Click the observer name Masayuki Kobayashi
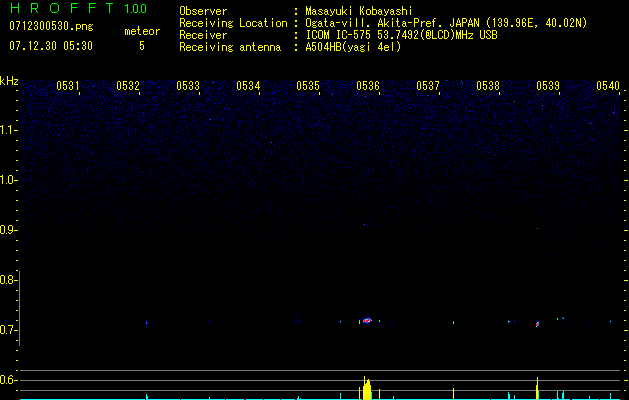 359,11
